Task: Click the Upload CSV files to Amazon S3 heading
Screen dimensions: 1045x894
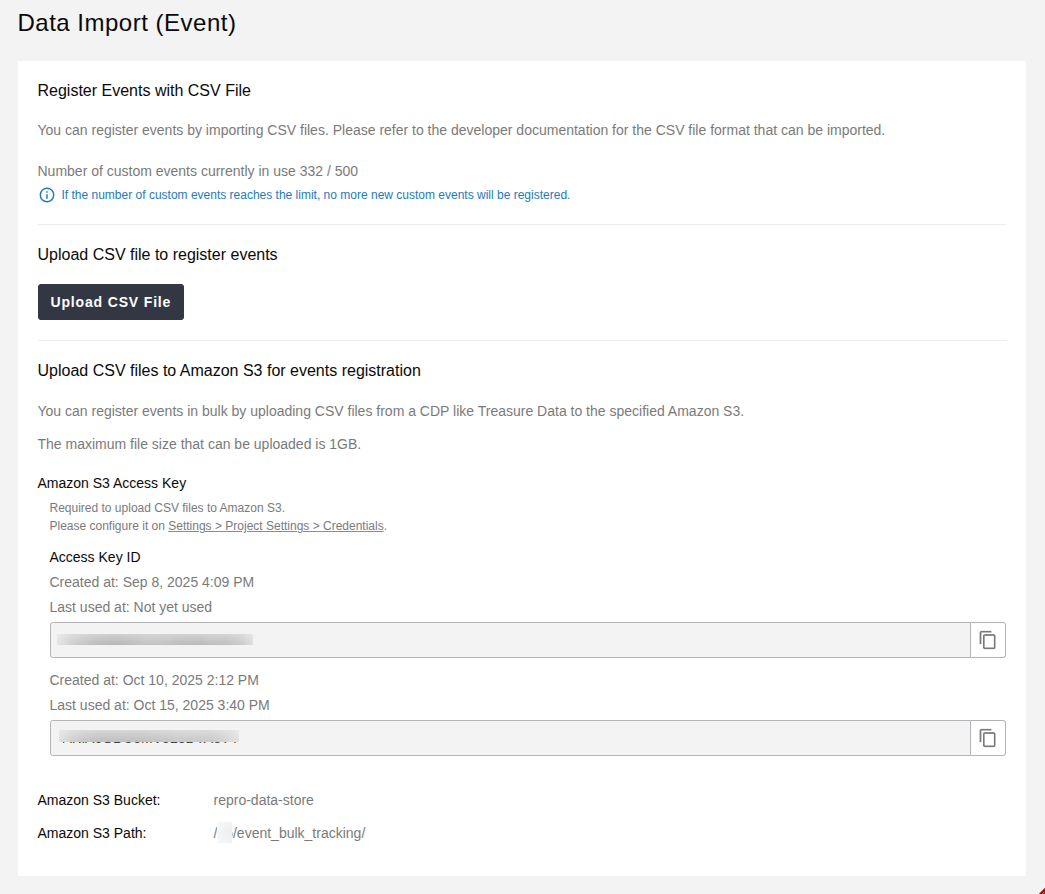Action: [x=228, y=370]
